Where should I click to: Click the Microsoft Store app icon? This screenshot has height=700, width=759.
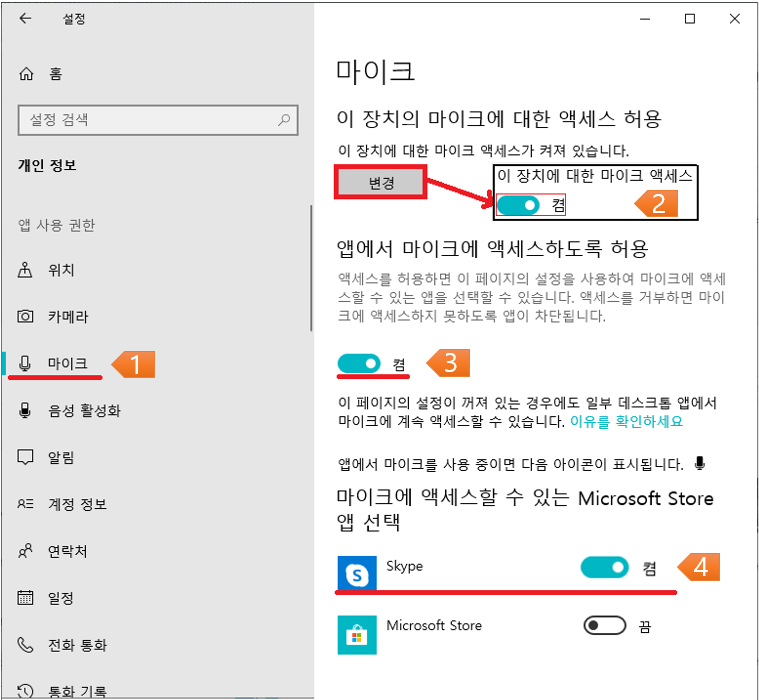point(357,635)
